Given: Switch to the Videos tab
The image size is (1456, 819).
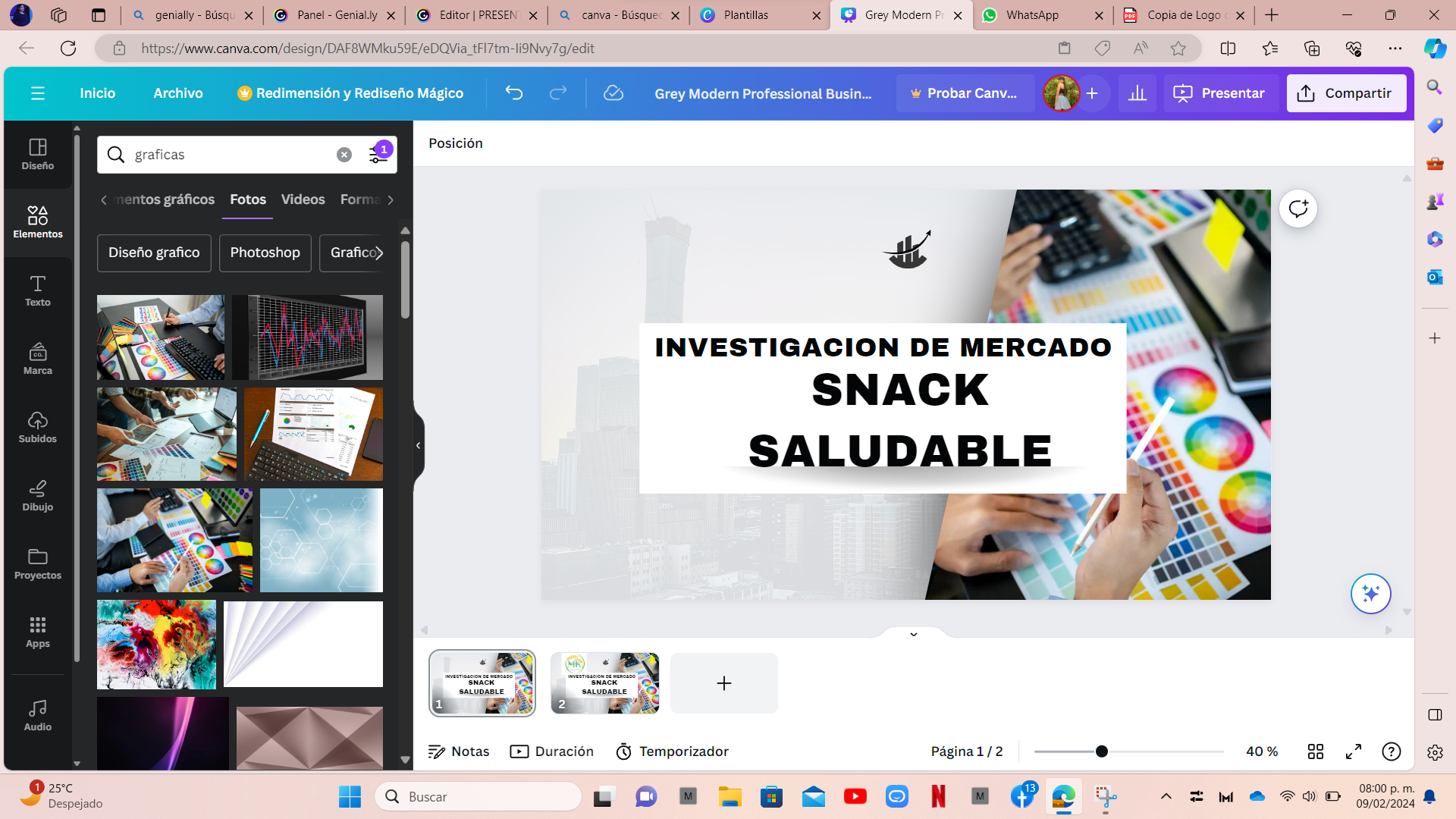Looking at the screenshot, I should [x=303, y=199].
